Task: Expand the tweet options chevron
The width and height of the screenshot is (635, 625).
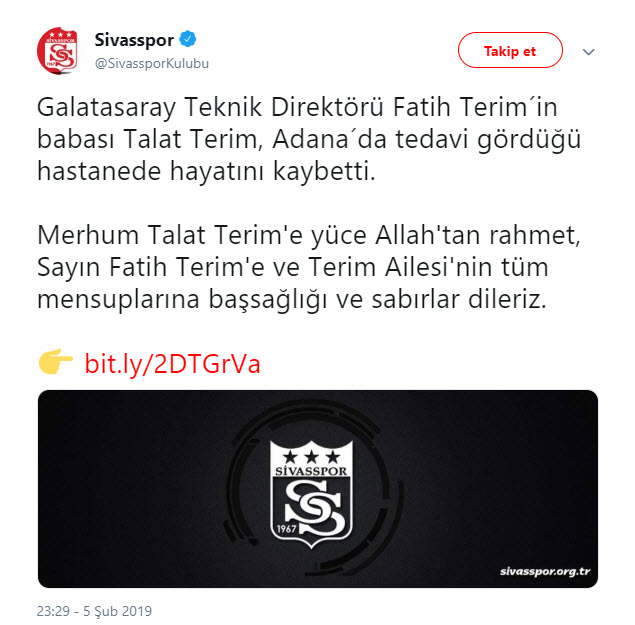Action: (588, 51)
